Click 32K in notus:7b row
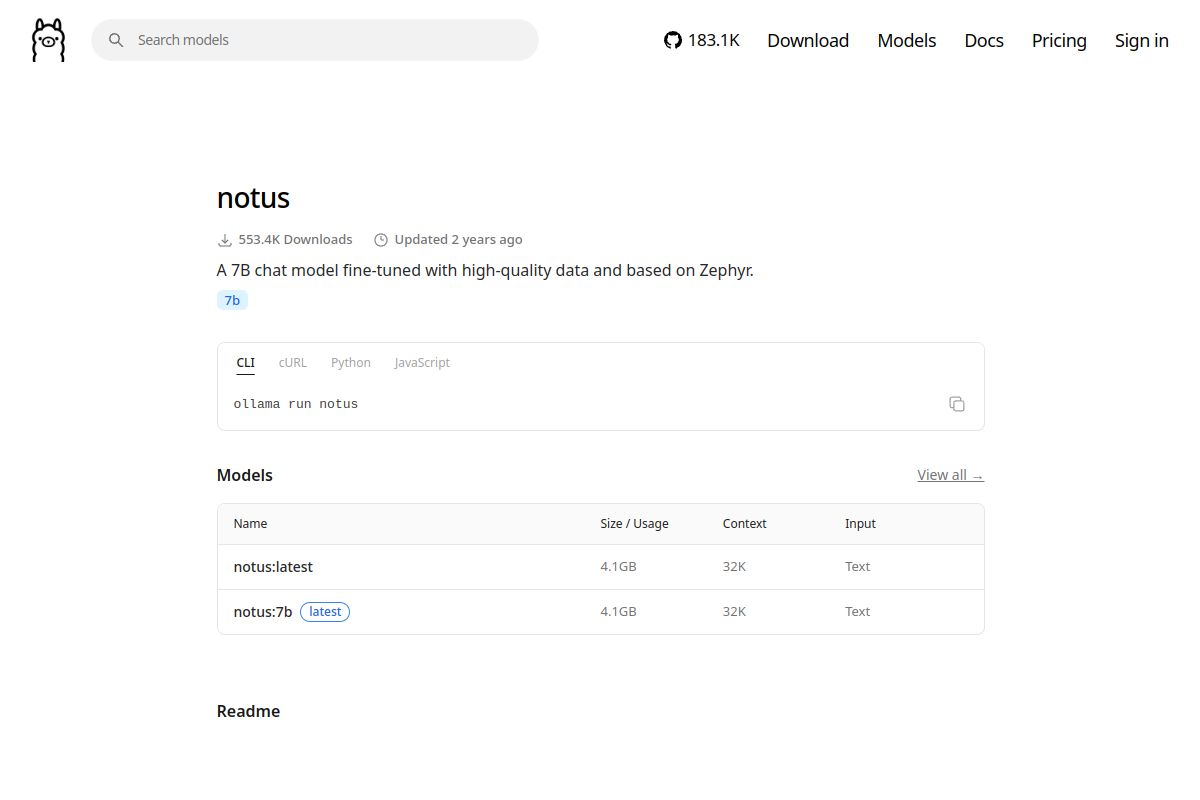The image size is (1200, 800). pos(734,612)
